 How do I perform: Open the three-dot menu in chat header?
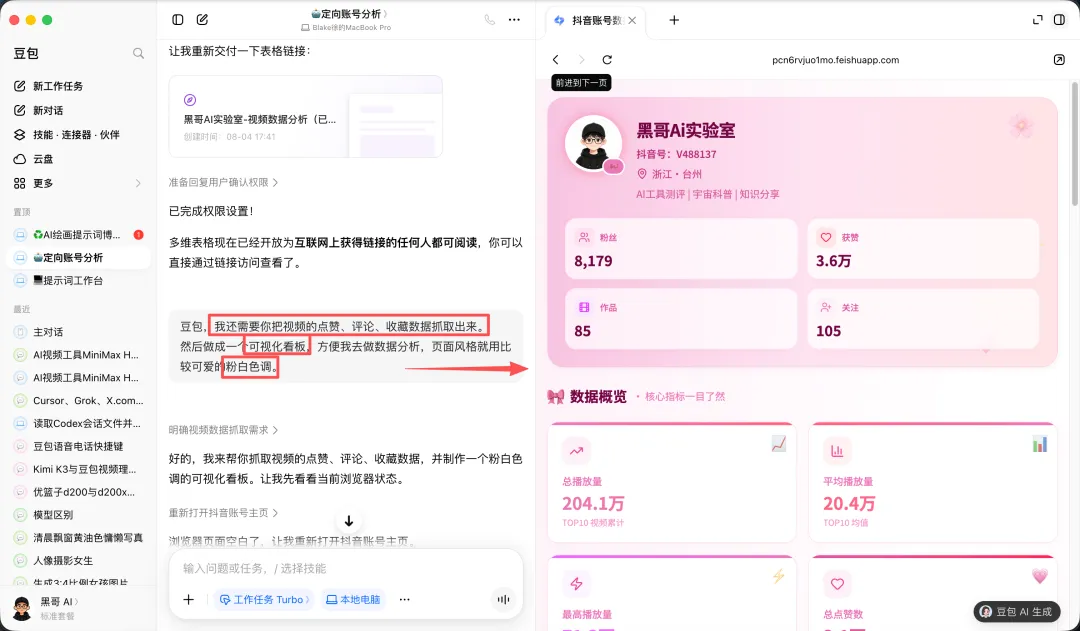click(x=515, y=19)
